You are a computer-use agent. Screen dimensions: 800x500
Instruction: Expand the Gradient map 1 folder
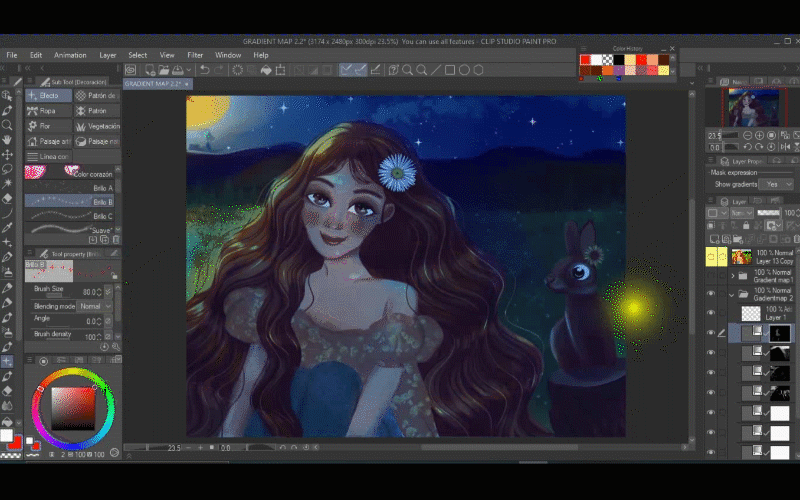(732, 276)
